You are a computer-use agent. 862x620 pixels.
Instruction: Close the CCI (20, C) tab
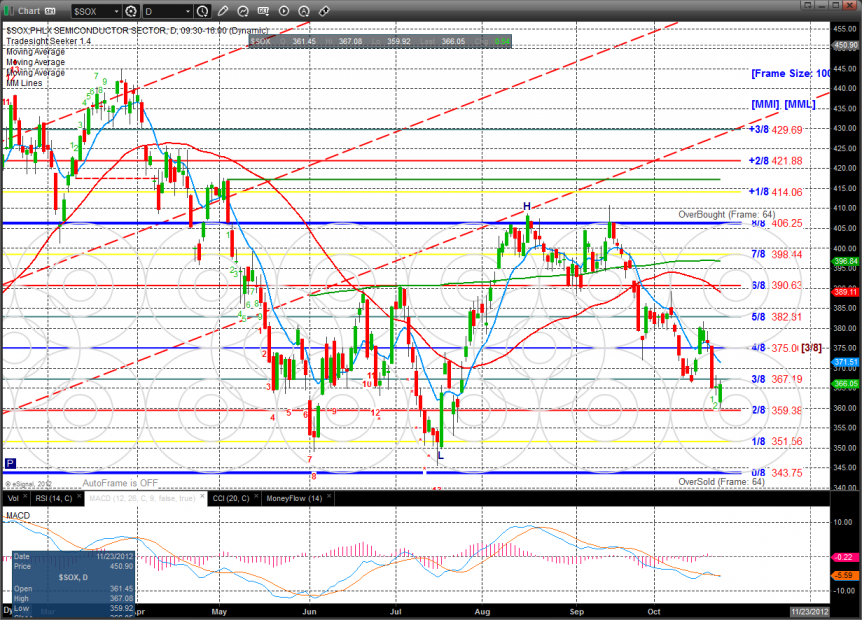click(x=256, y=496)
